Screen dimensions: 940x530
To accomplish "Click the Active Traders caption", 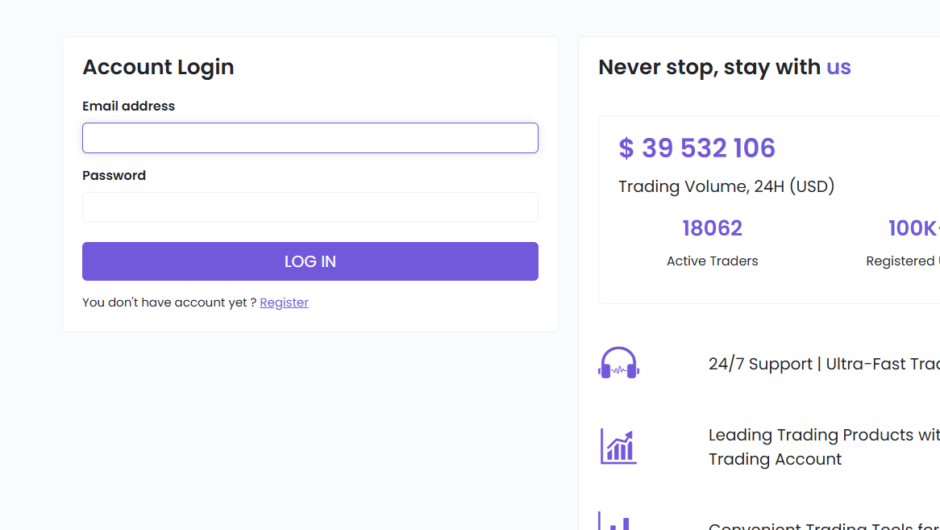I will coord(712,261).
